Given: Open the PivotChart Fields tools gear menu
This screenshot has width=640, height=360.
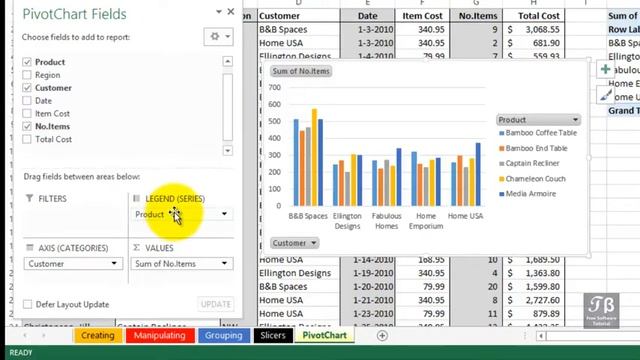Looking at the screenshot, I should tap(219, 37).
